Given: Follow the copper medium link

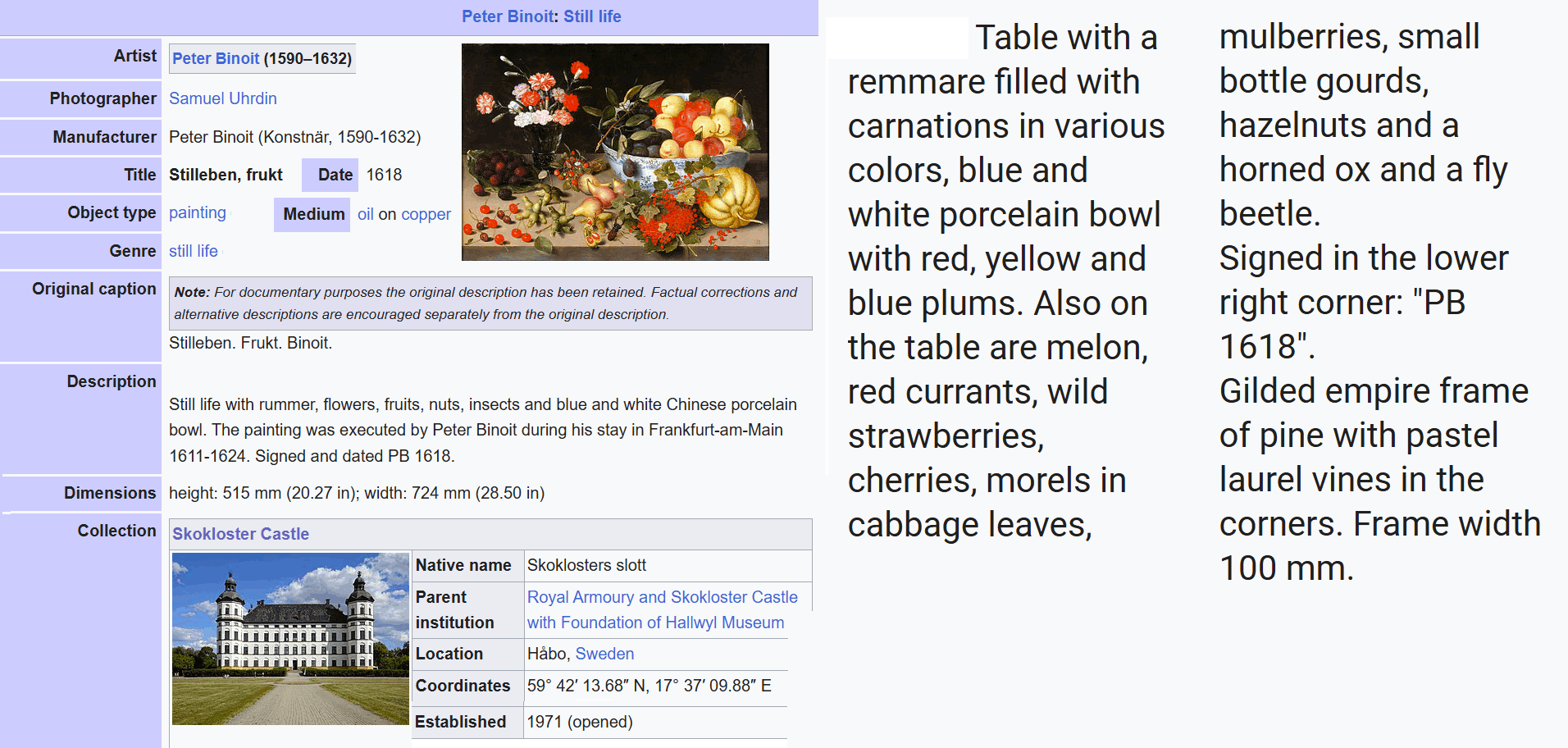Looking at the screenshot, I should tap(426, 214).
